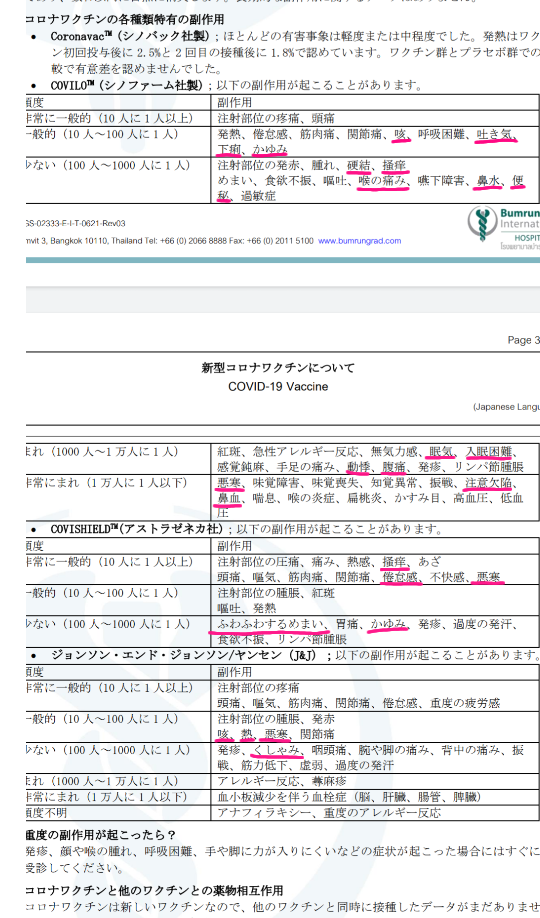The width and height of the screenshot is (540, 918).
Task: Click the phrase 背中の痛み
Action: coord(470,750)
